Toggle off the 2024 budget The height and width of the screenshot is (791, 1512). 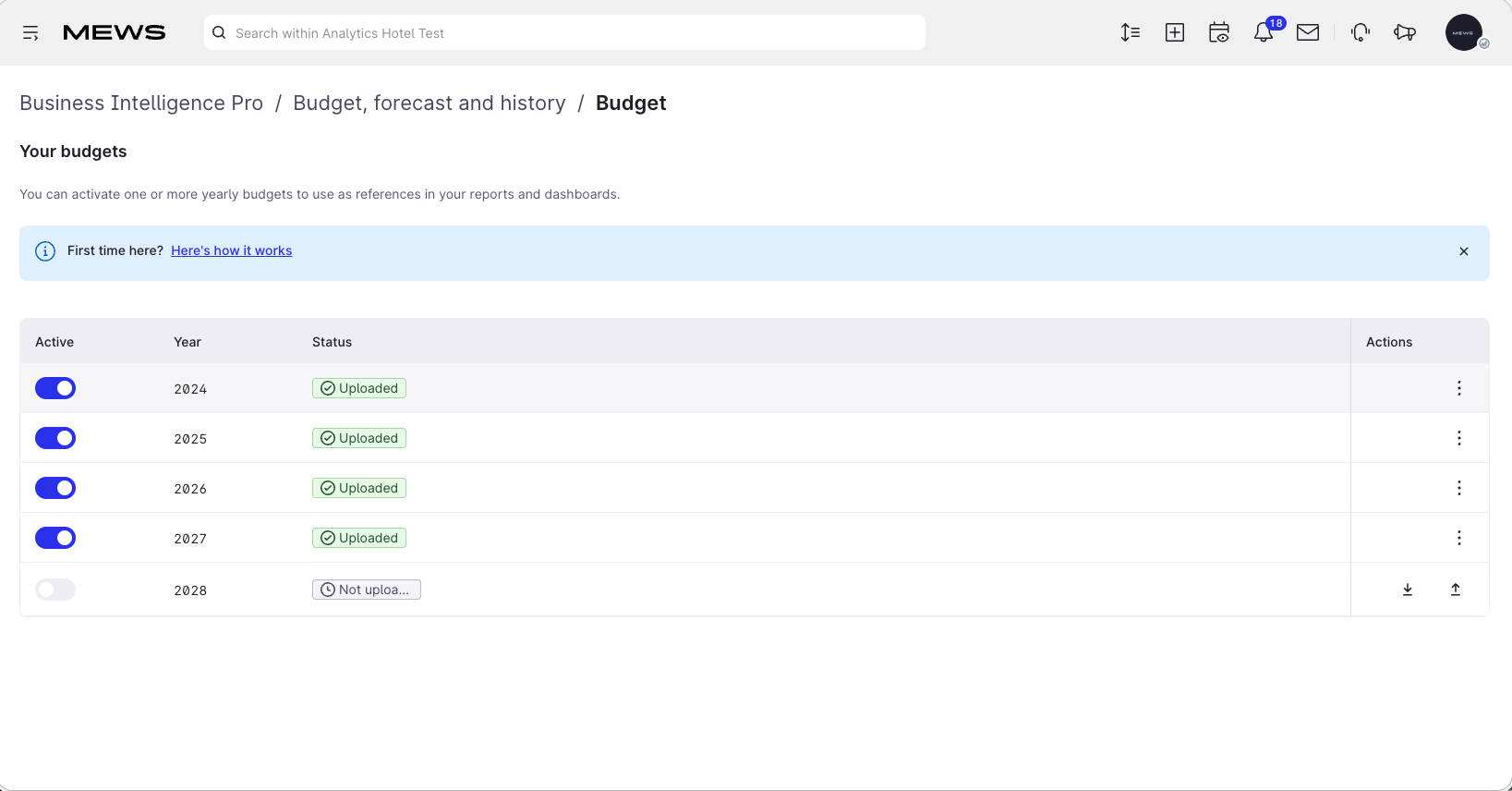[x=55, y=388]
